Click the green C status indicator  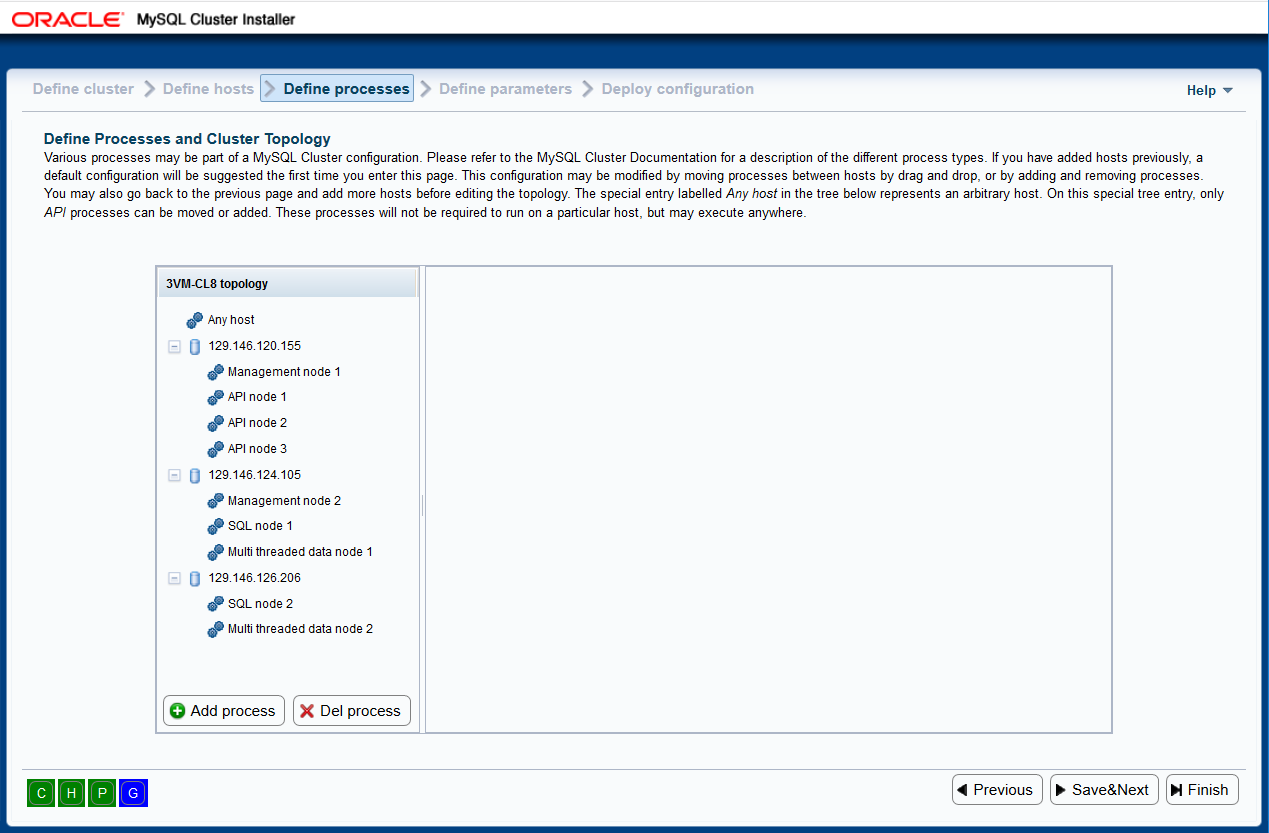[x=41, y=793]
